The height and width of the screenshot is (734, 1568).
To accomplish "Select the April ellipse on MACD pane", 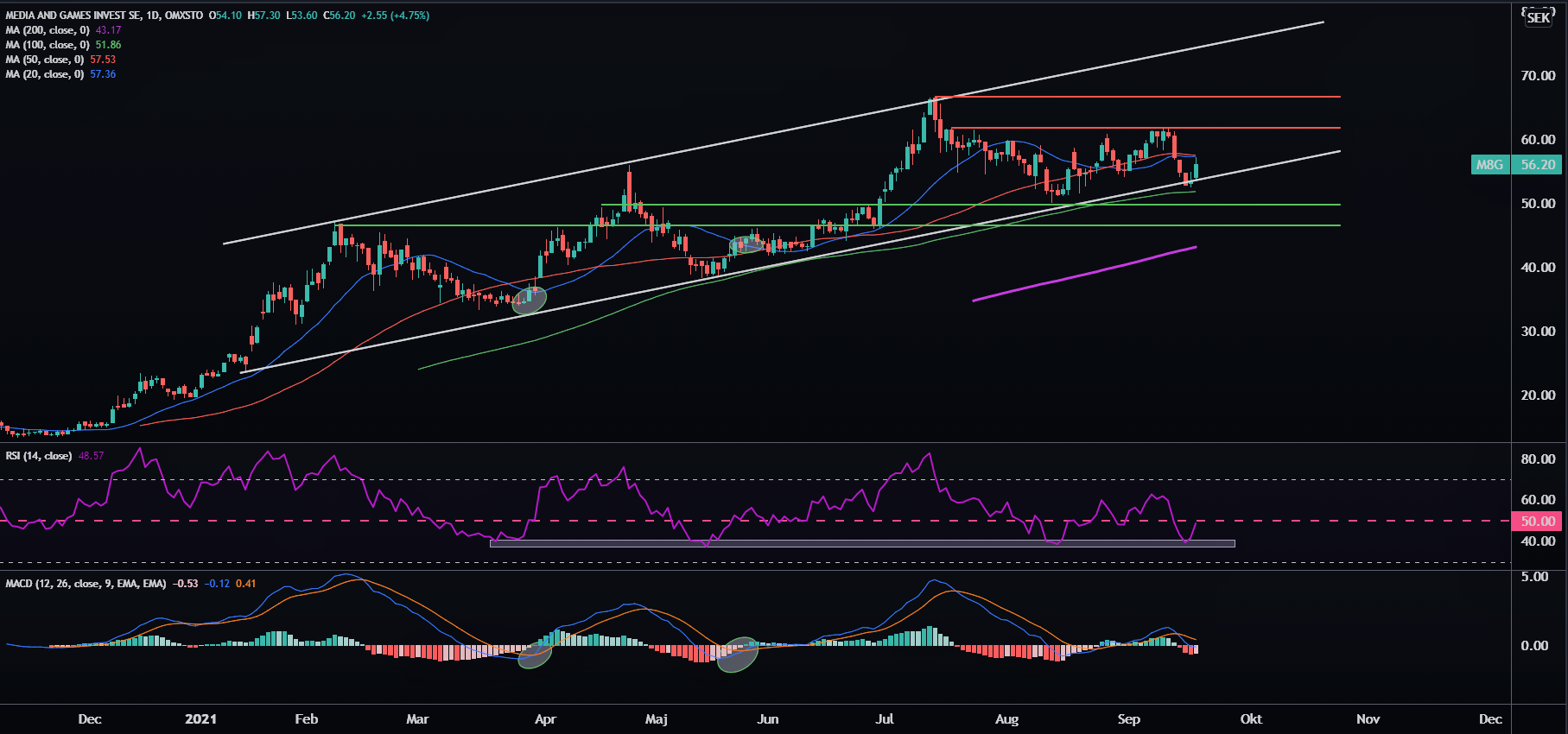I will [x=535, y=654].
